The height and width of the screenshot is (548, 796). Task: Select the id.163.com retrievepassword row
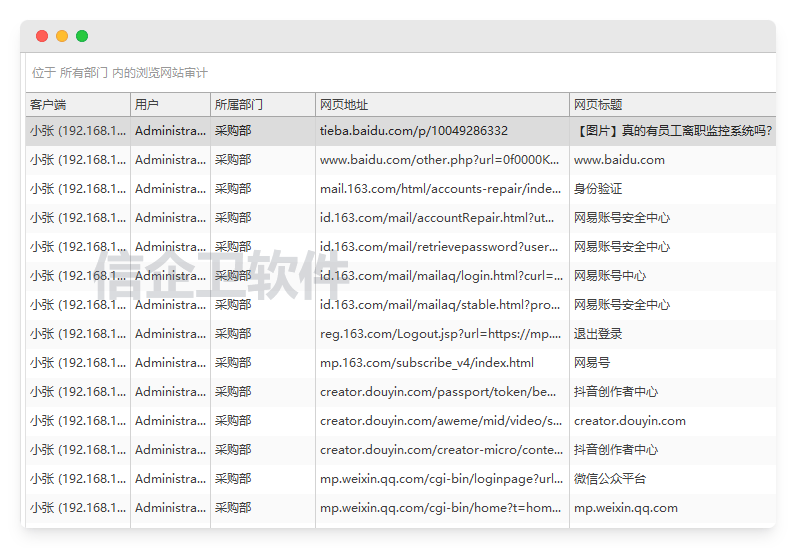pyautogui.click(x=441, y=247)
